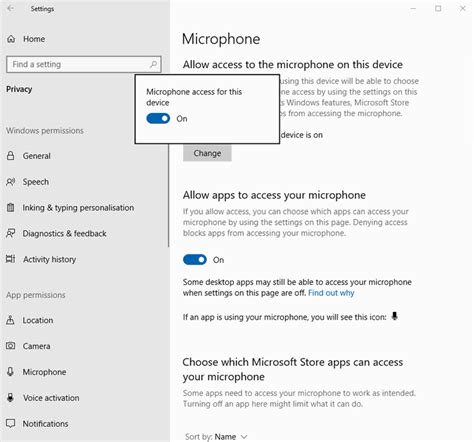
Task: Click the search magnifier icon in Find a setting
Action: point(153,64)
